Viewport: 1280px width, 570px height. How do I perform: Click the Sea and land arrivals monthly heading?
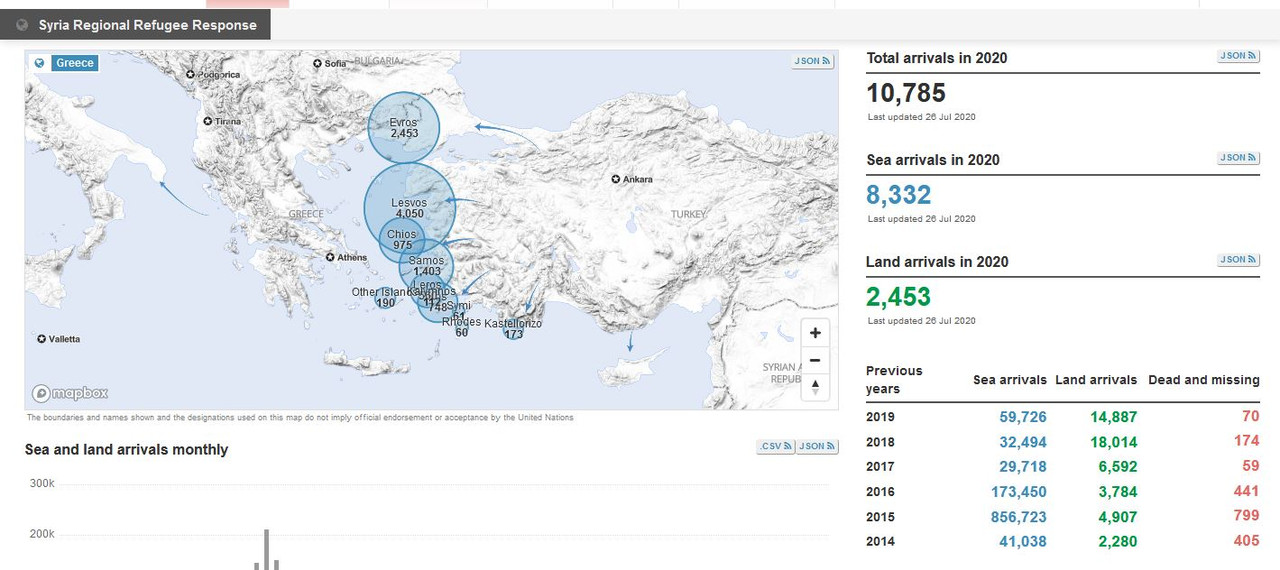point(127,450)
